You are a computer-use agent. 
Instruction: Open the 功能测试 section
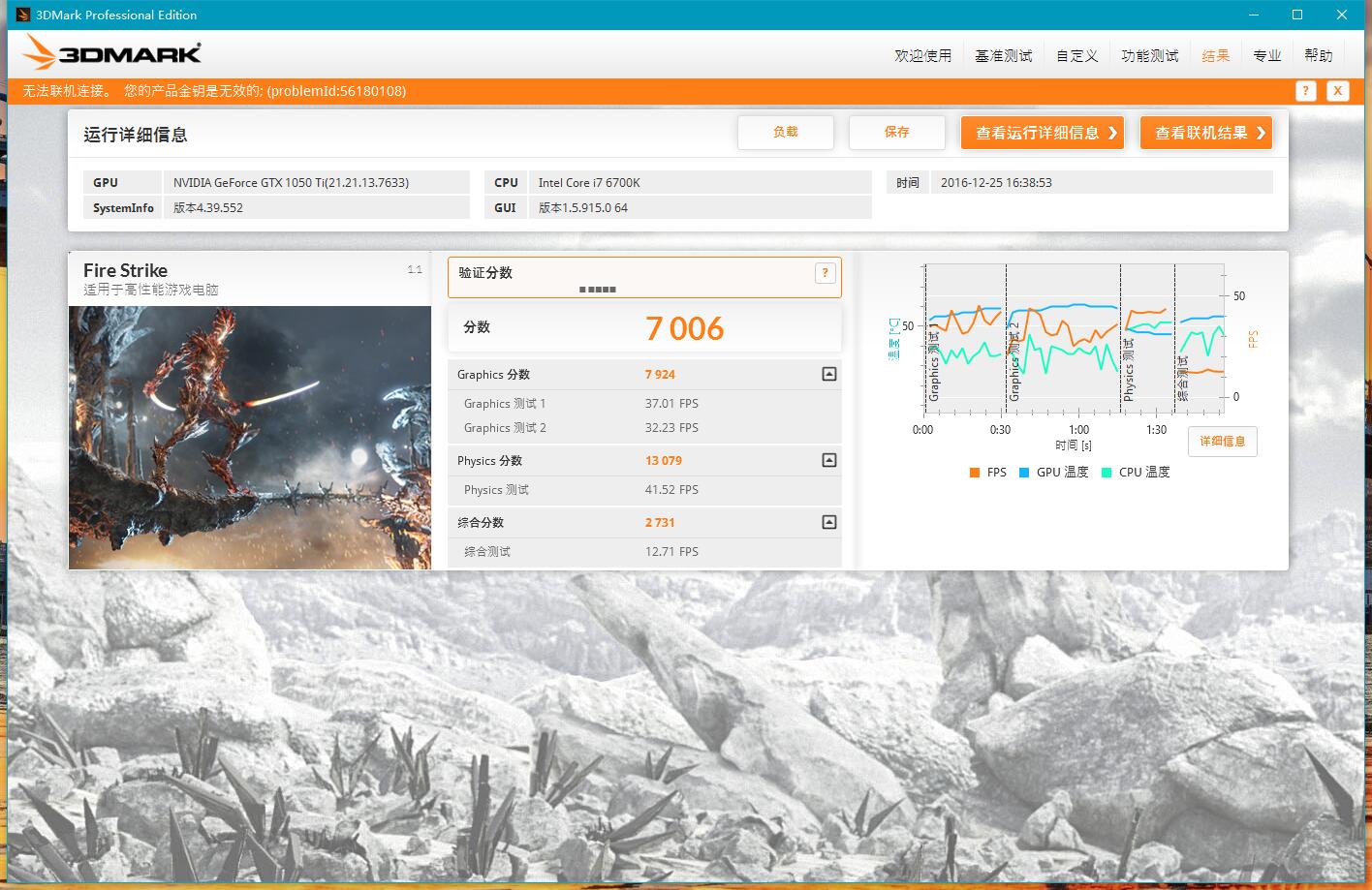pos(1149,55)
